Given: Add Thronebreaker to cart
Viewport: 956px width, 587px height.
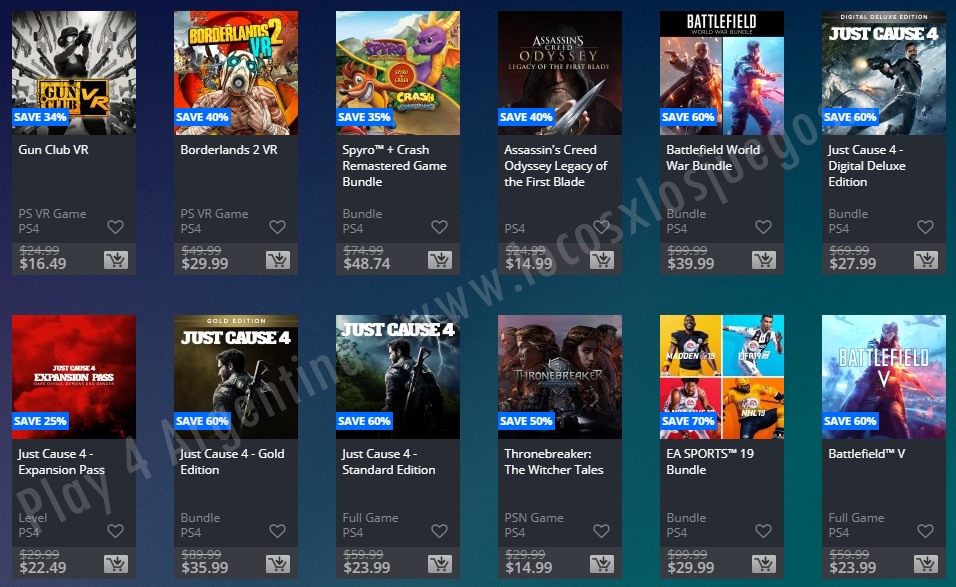Looking at the screenshot, I should 602,564.
